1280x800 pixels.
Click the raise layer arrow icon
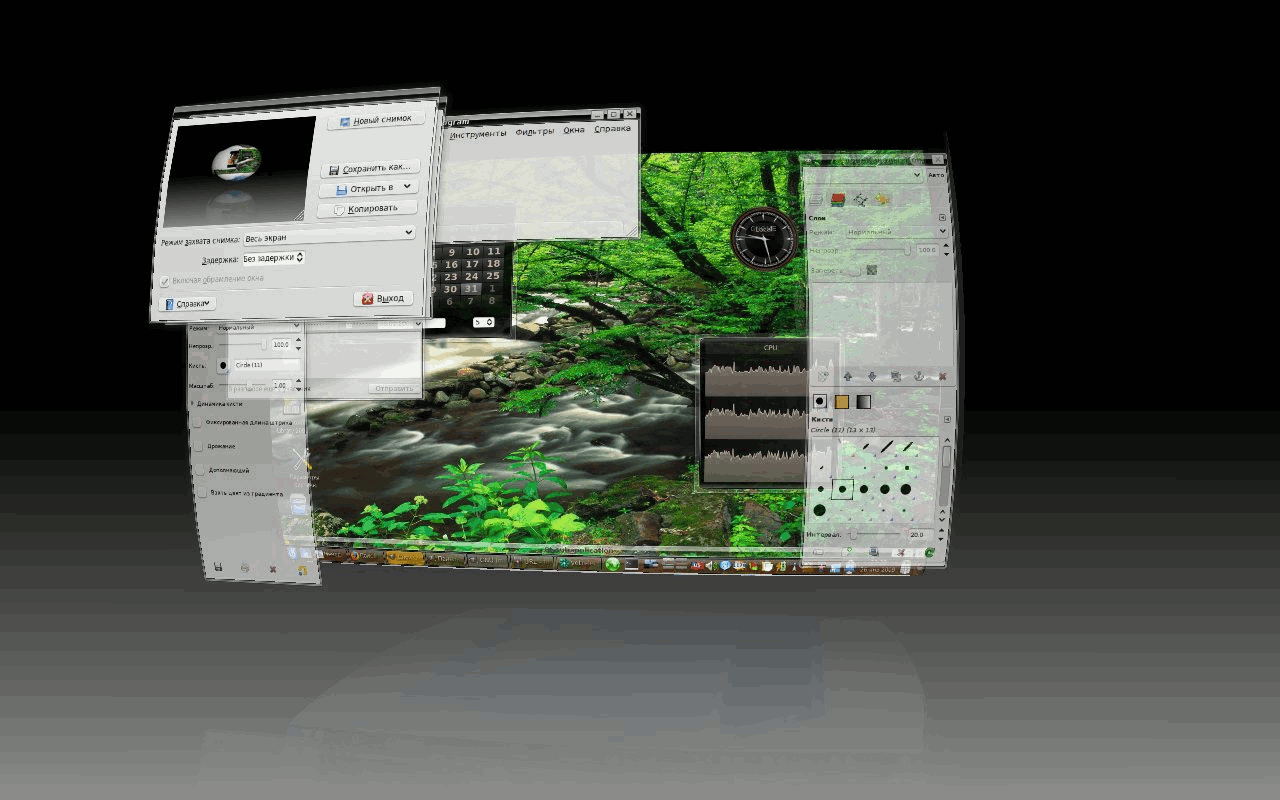point(848,376)
